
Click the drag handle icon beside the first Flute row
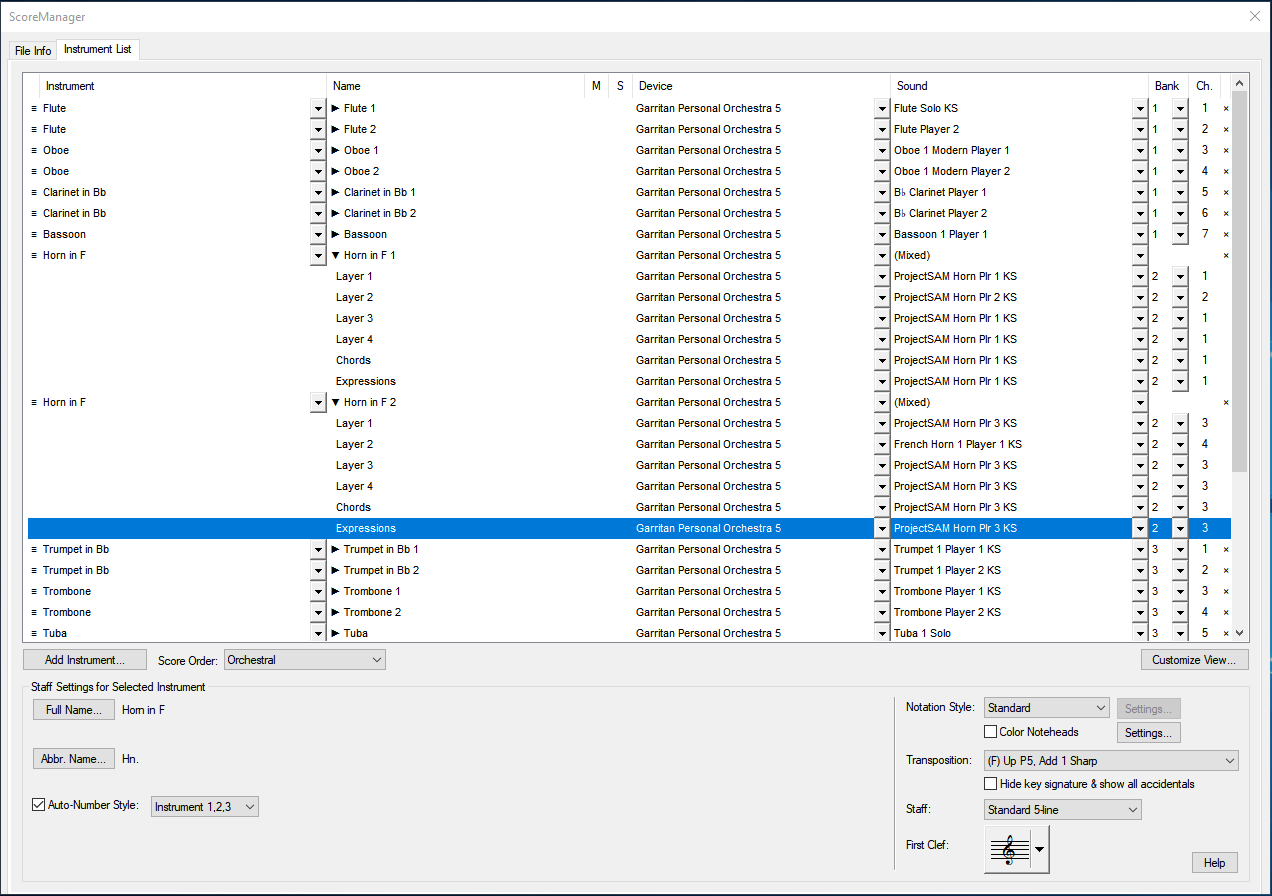point(34,108)
